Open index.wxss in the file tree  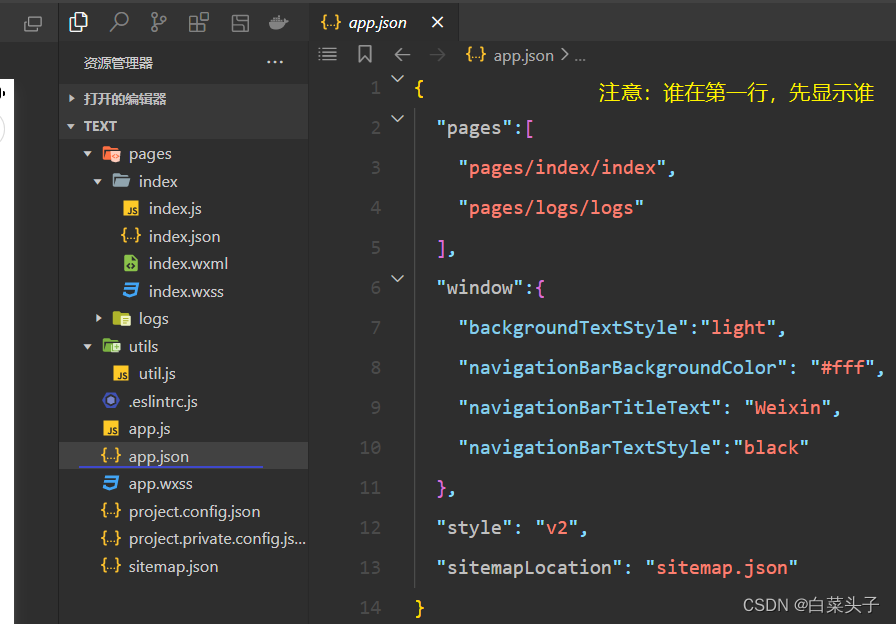pyautogui.click(x=186, y=291)
